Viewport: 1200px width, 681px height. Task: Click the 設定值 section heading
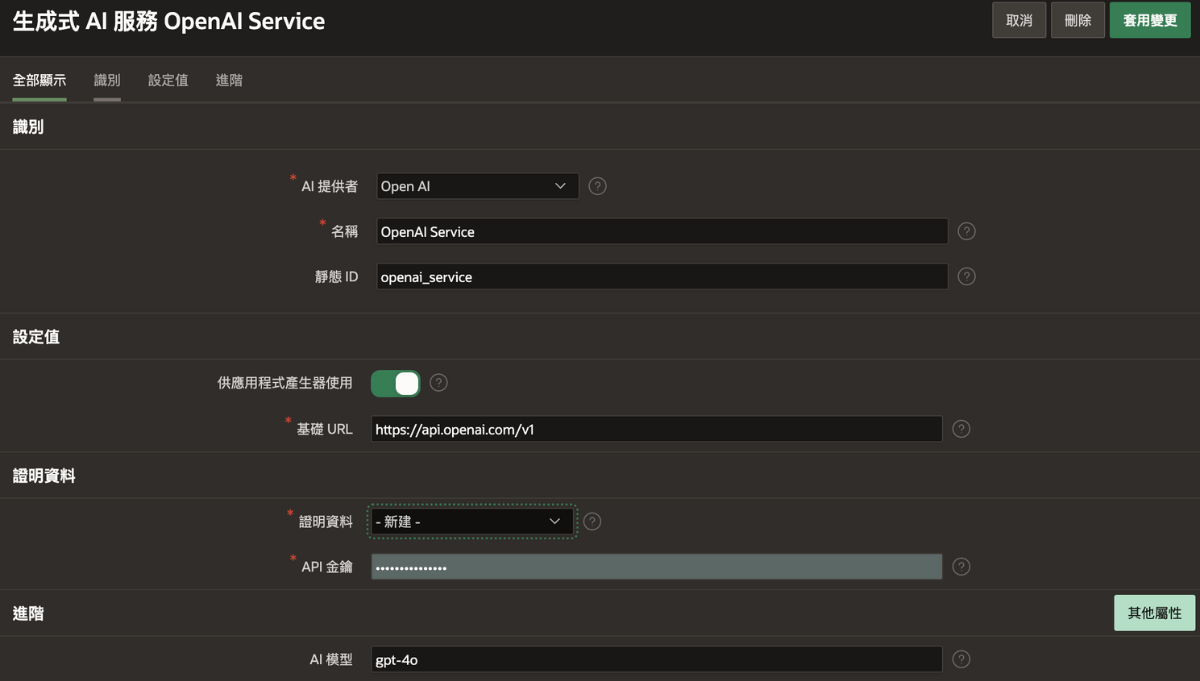pos(36,337)
